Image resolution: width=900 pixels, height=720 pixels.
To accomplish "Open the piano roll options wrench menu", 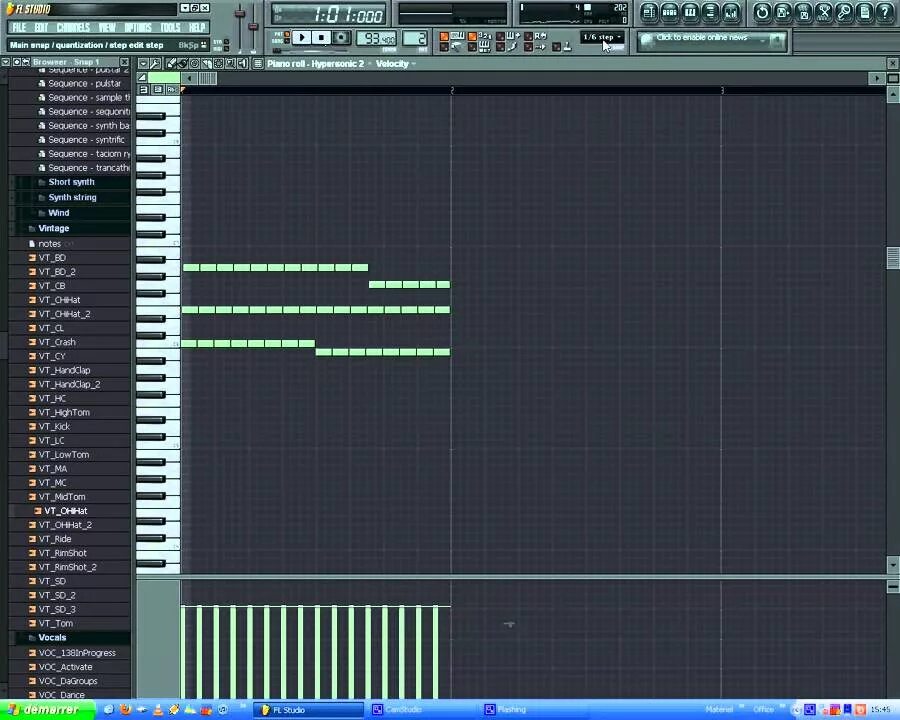I will tap(155, 63).
